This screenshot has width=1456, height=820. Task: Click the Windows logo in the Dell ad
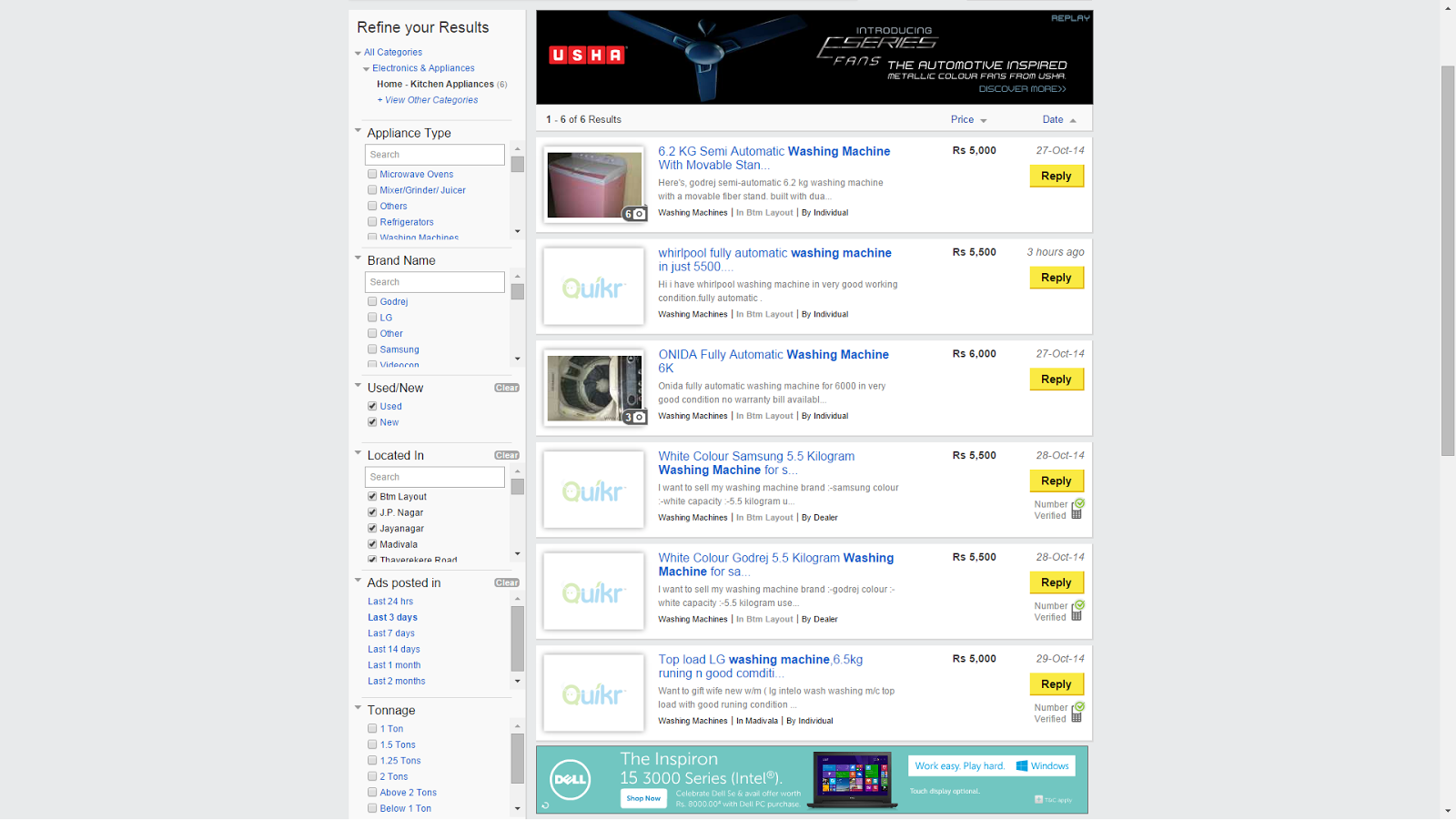coord(1022,766)
